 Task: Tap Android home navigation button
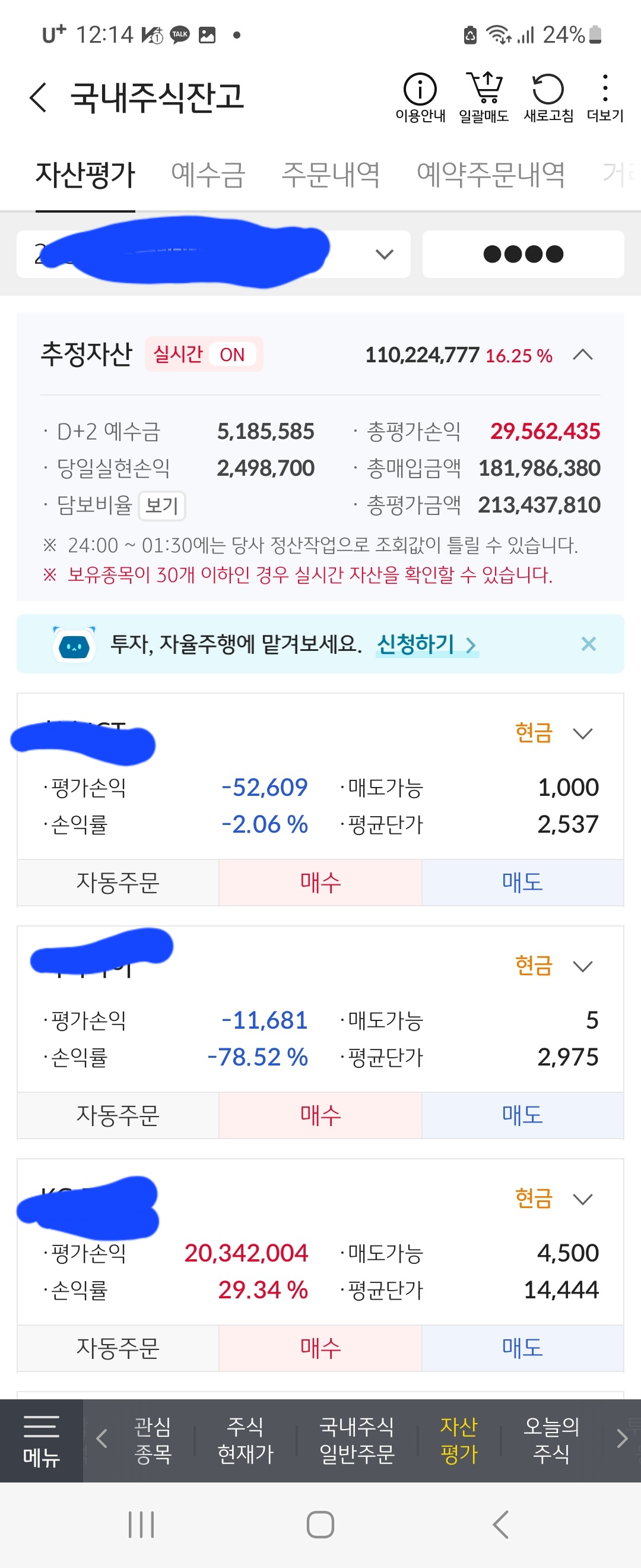click(320, 1525)
